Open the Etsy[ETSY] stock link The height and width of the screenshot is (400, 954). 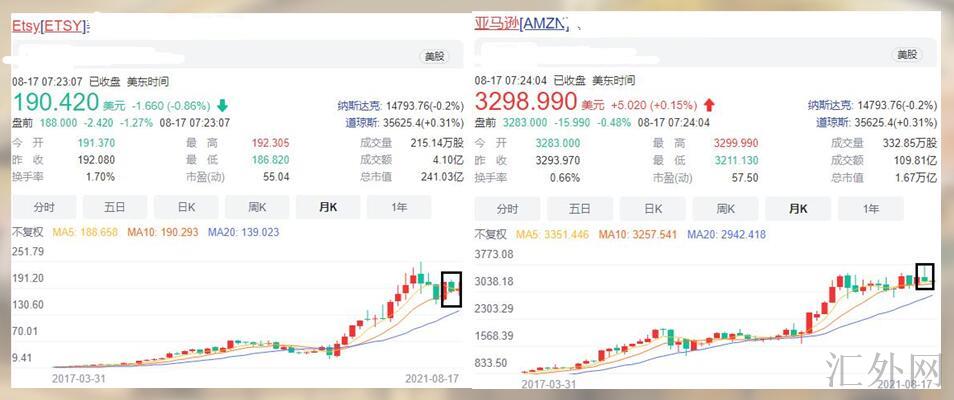[x=50, y=26]
